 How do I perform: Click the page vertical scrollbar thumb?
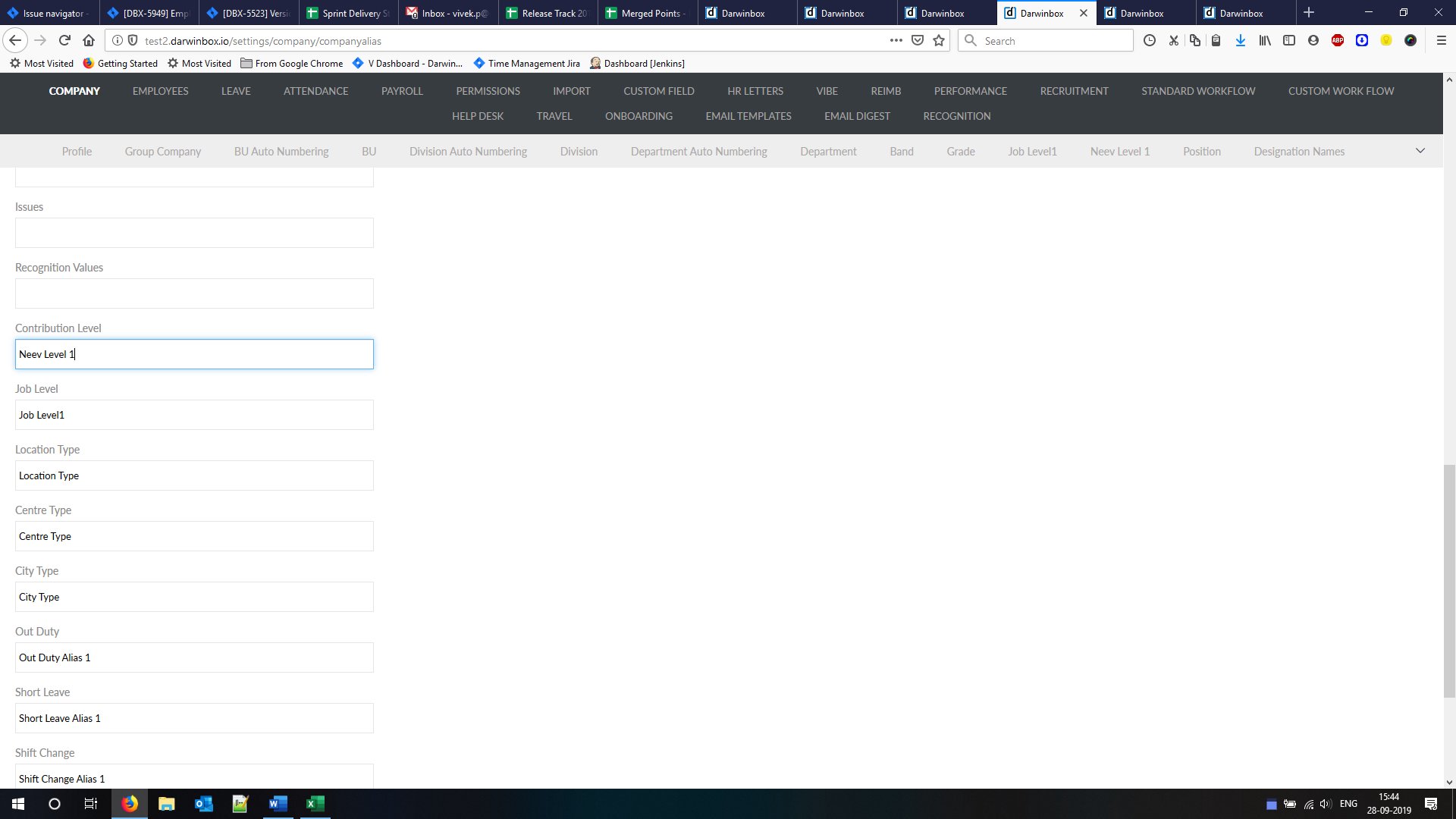click(x=1449, y=581)
